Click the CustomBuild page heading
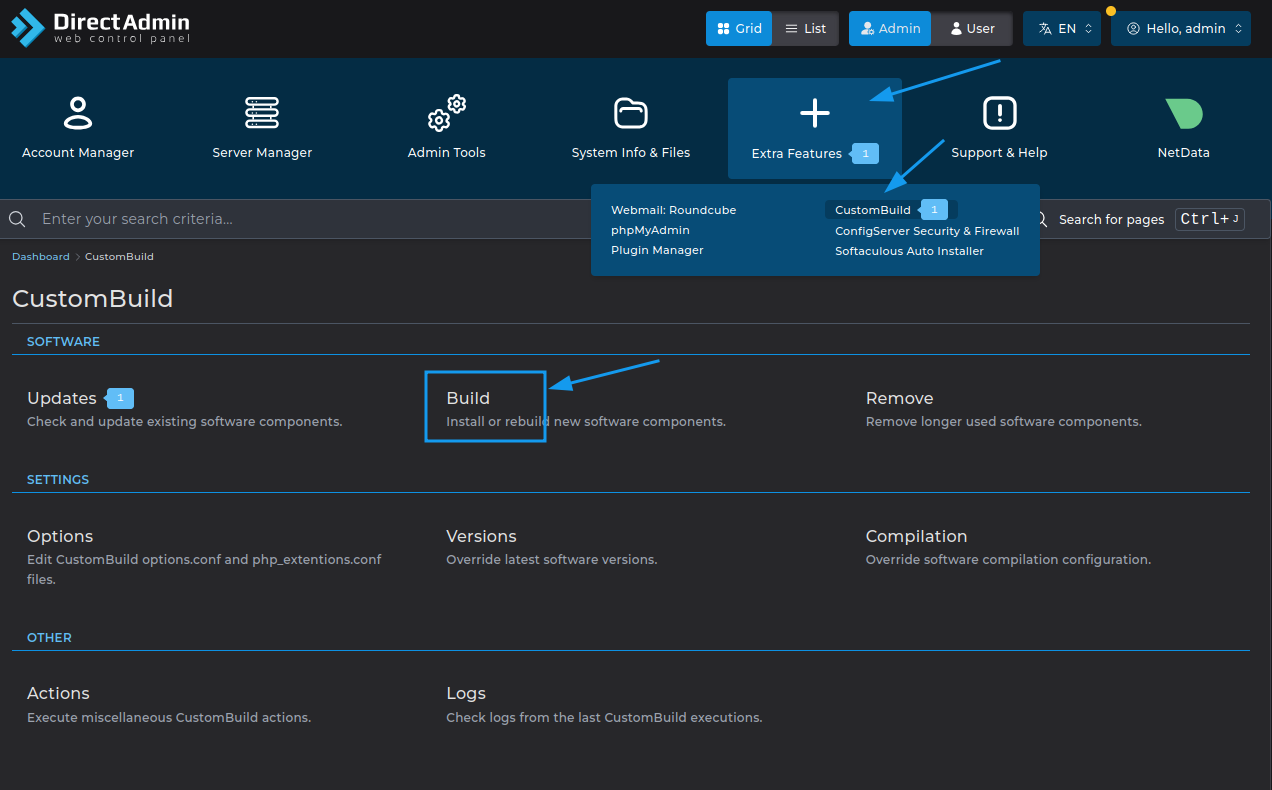The width and height of the screenshot is (1272, 790). click(93, 298)
